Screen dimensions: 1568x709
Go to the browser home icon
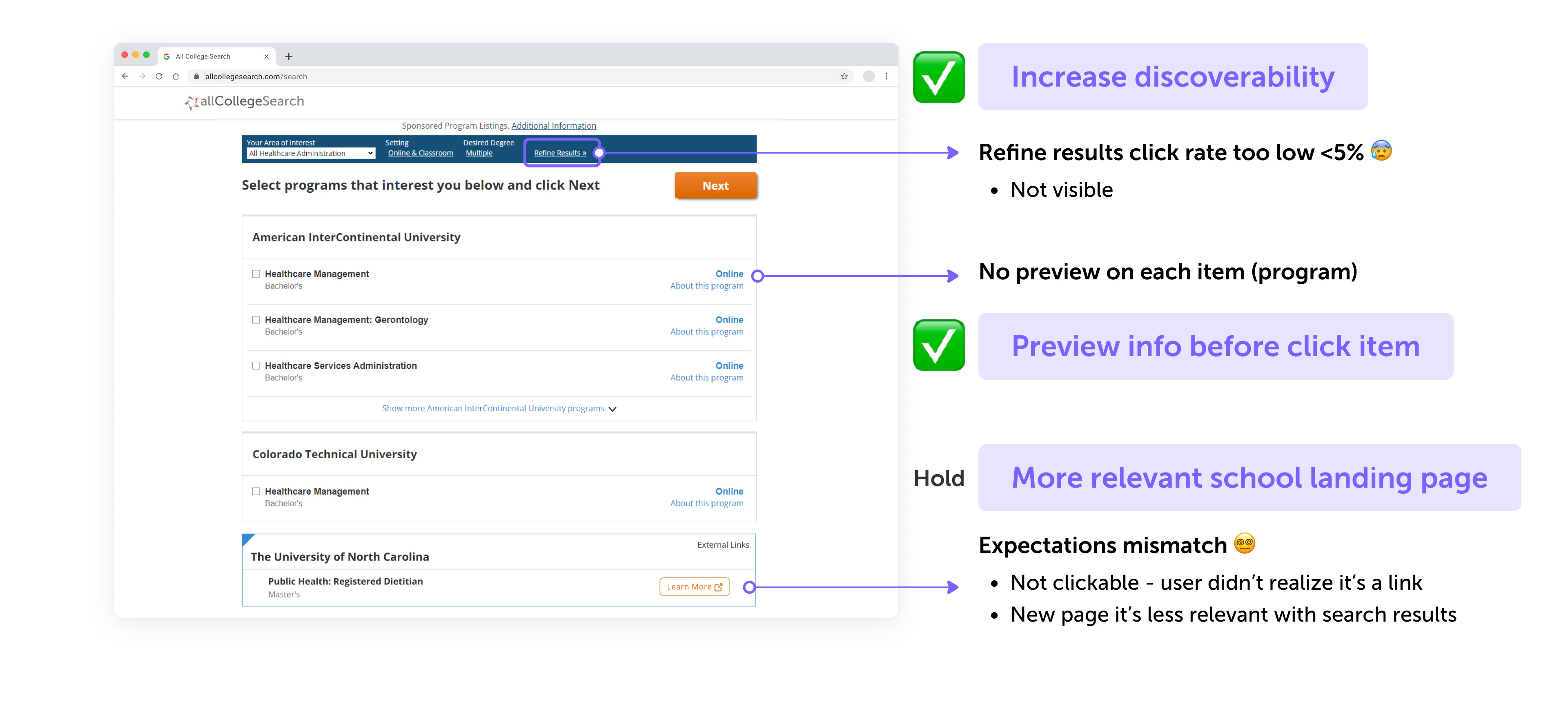point(176,76)
